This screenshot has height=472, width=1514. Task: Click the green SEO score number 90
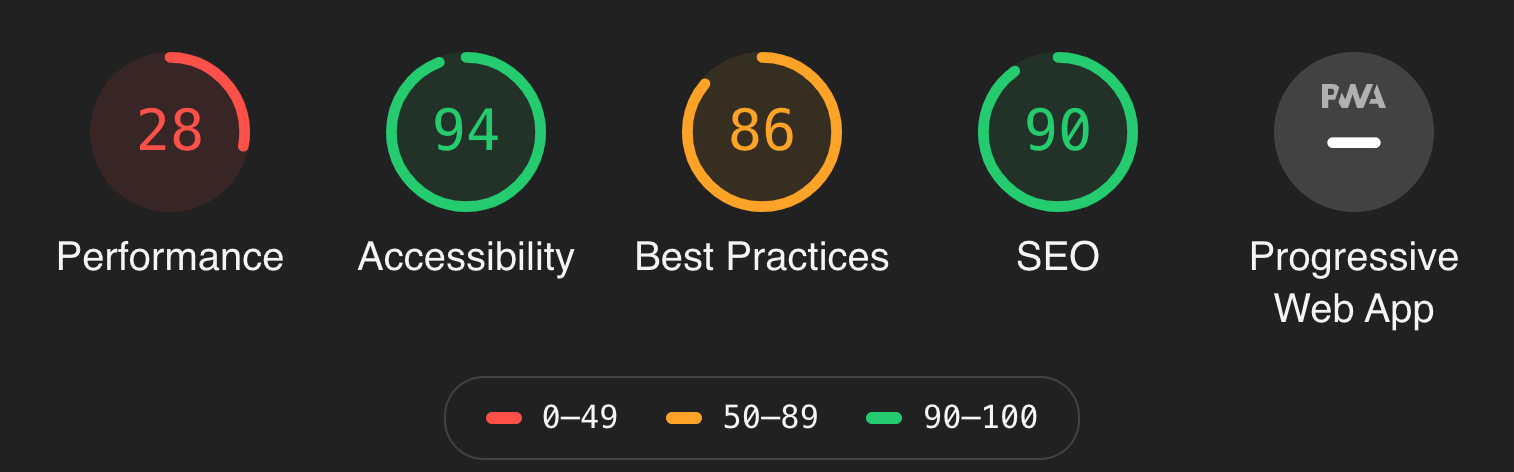[1058, 131]
